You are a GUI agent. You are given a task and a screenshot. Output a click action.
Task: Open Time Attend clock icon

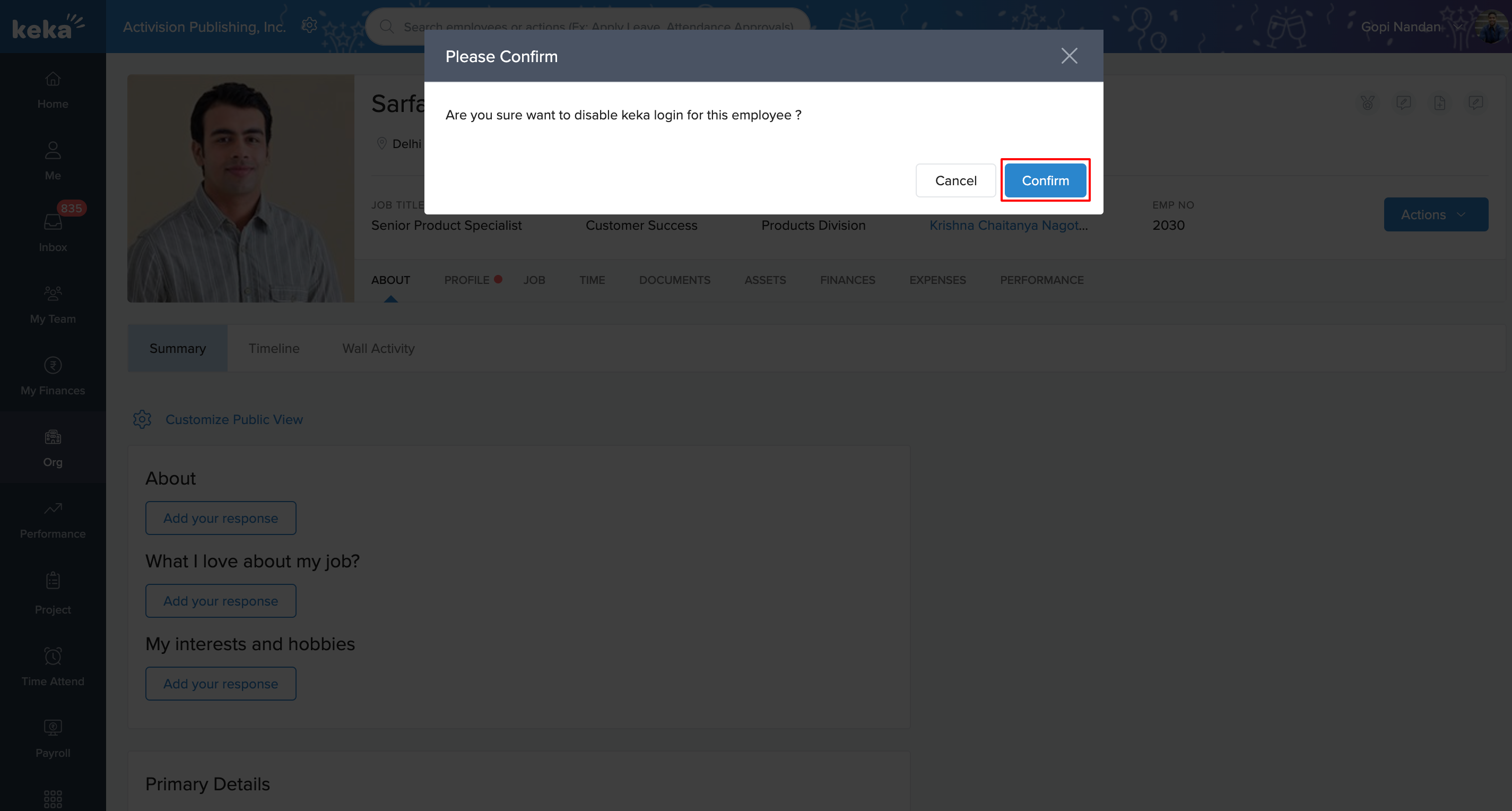click(53, 655)
